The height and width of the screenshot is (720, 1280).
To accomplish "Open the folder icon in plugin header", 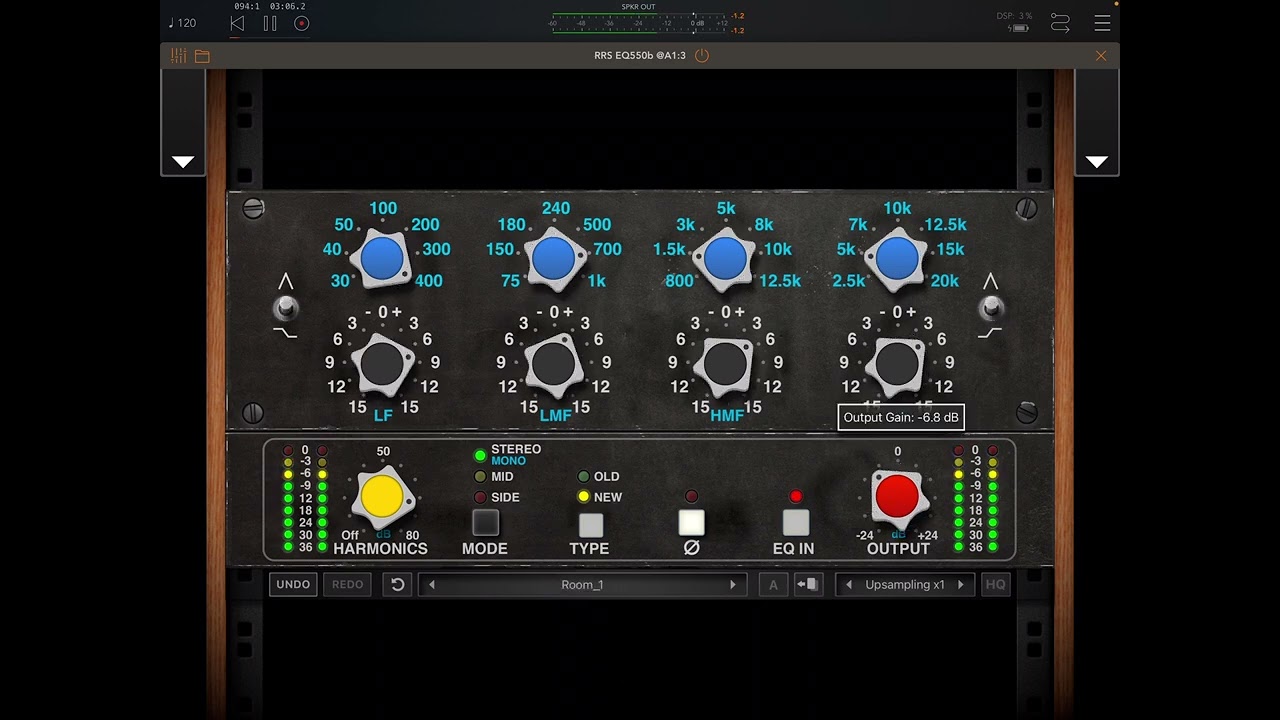I will point(202,56).
